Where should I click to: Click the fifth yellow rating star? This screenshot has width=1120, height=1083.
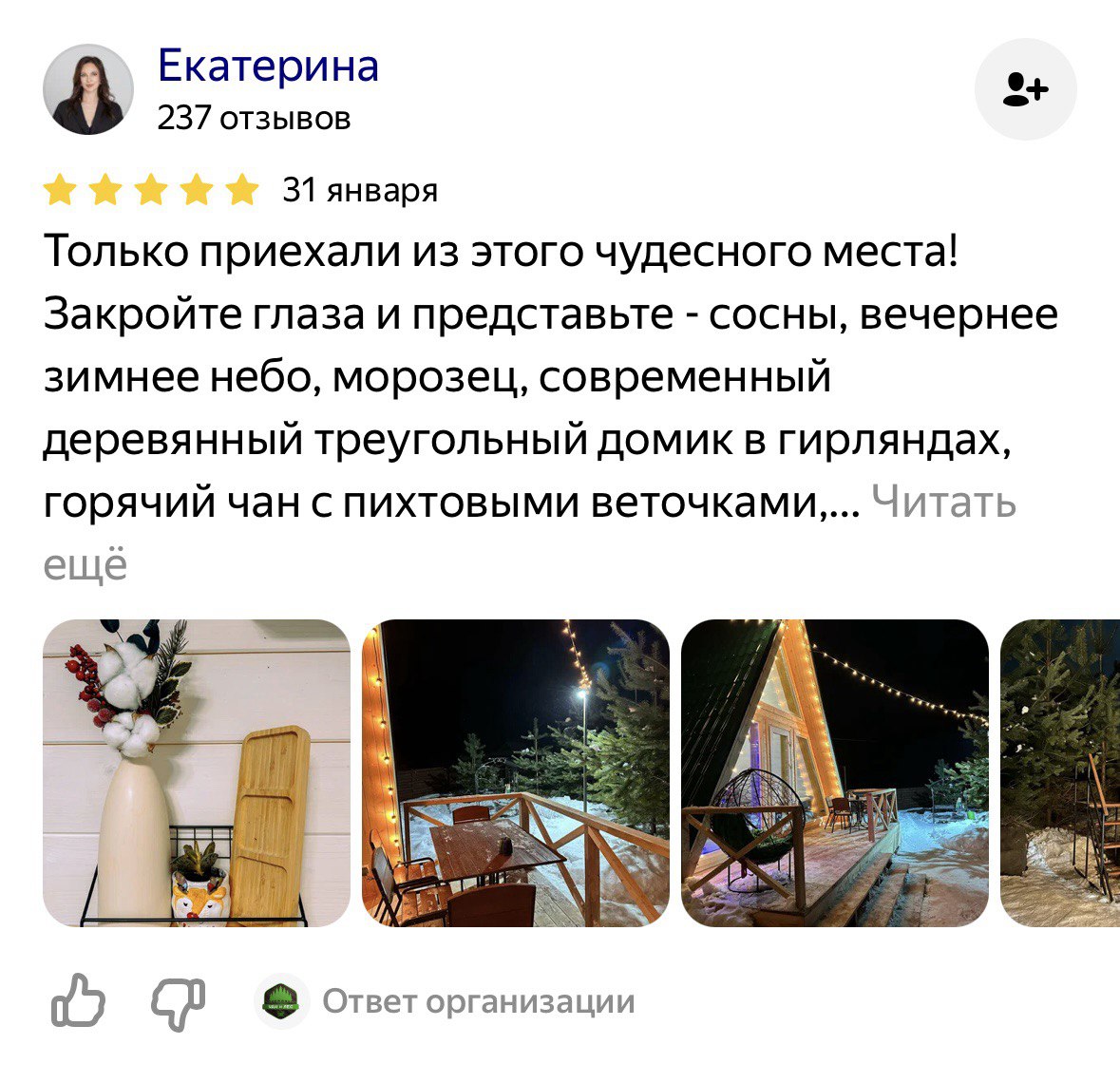(x=242, y=190)
